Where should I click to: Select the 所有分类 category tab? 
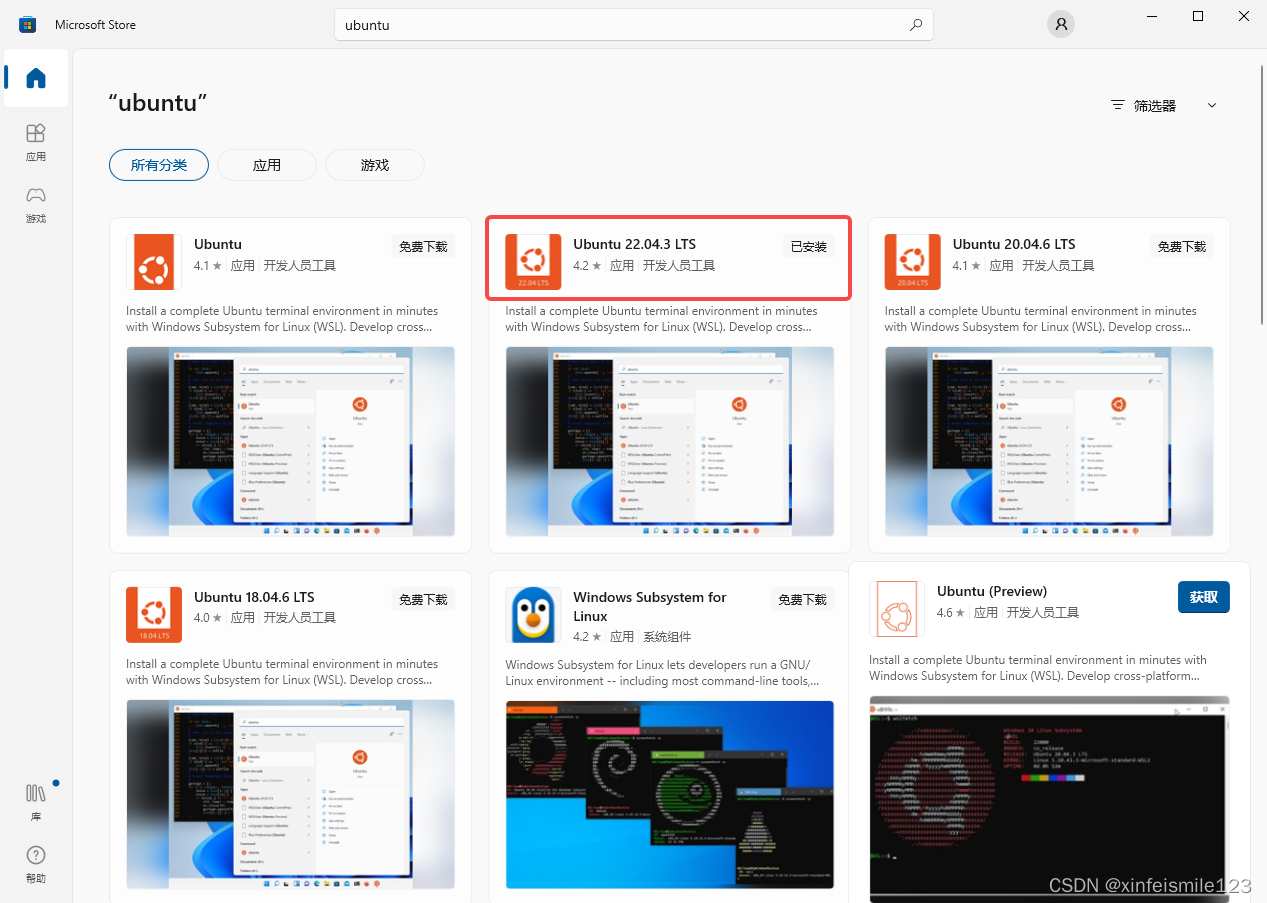pyautogui.click(x=159, y=165)
